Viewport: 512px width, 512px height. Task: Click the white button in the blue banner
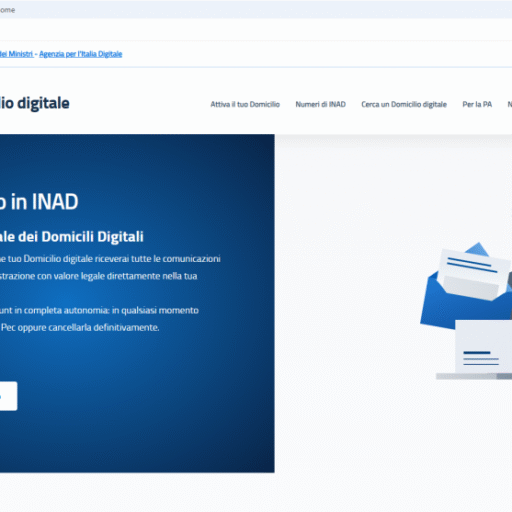pyautogui.click(x=8, y=396)
